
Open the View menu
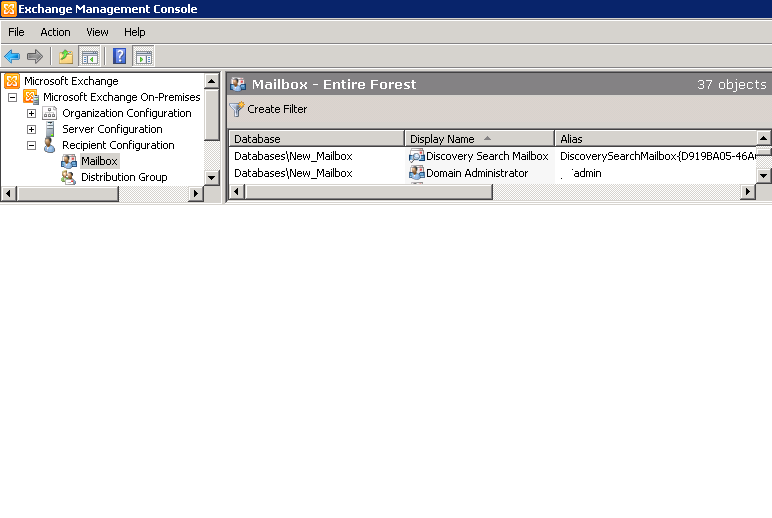pyautogui.click(x=97, y=32)
